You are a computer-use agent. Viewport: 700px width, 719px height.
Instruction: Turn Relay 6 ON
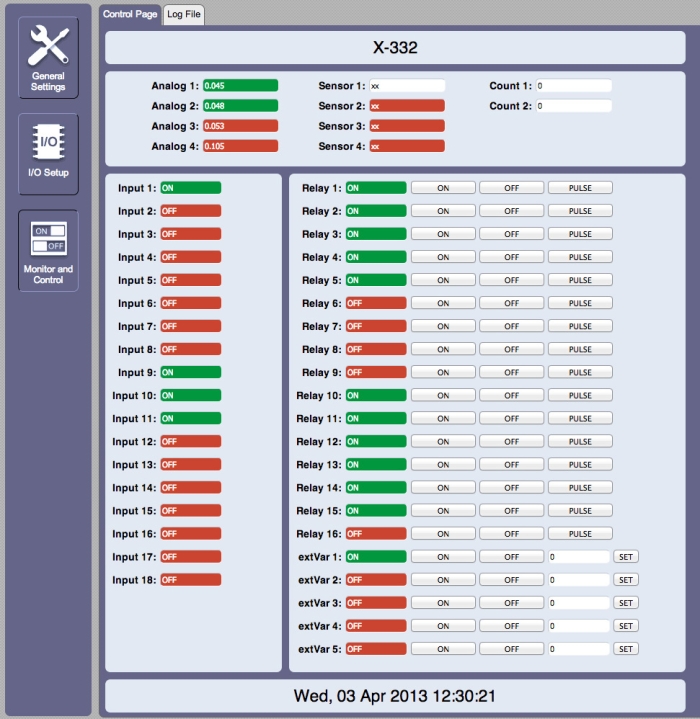(x=443, y=303)
